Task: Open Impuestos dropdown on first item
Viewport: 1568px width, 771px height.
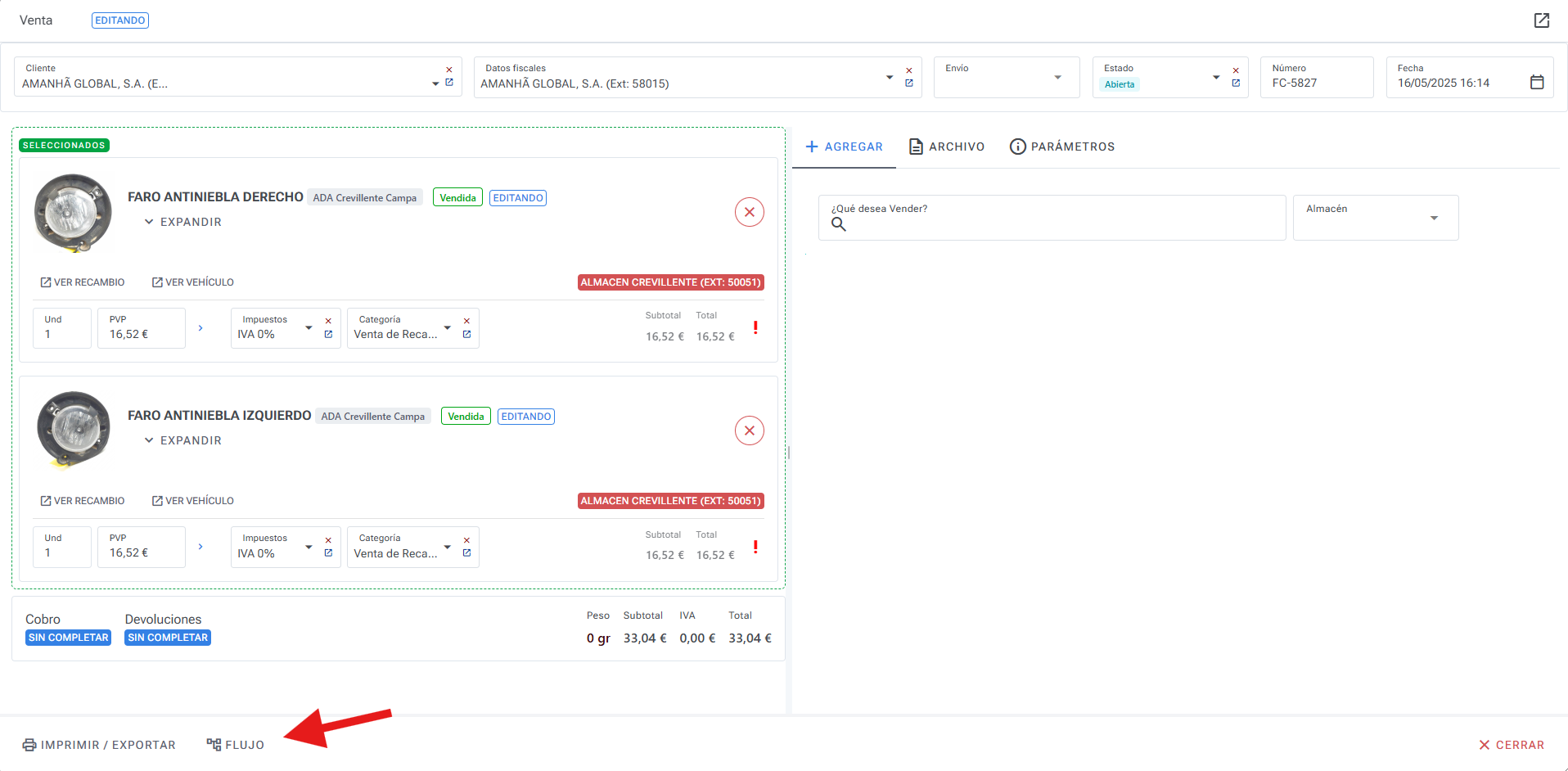Action: 309,328
